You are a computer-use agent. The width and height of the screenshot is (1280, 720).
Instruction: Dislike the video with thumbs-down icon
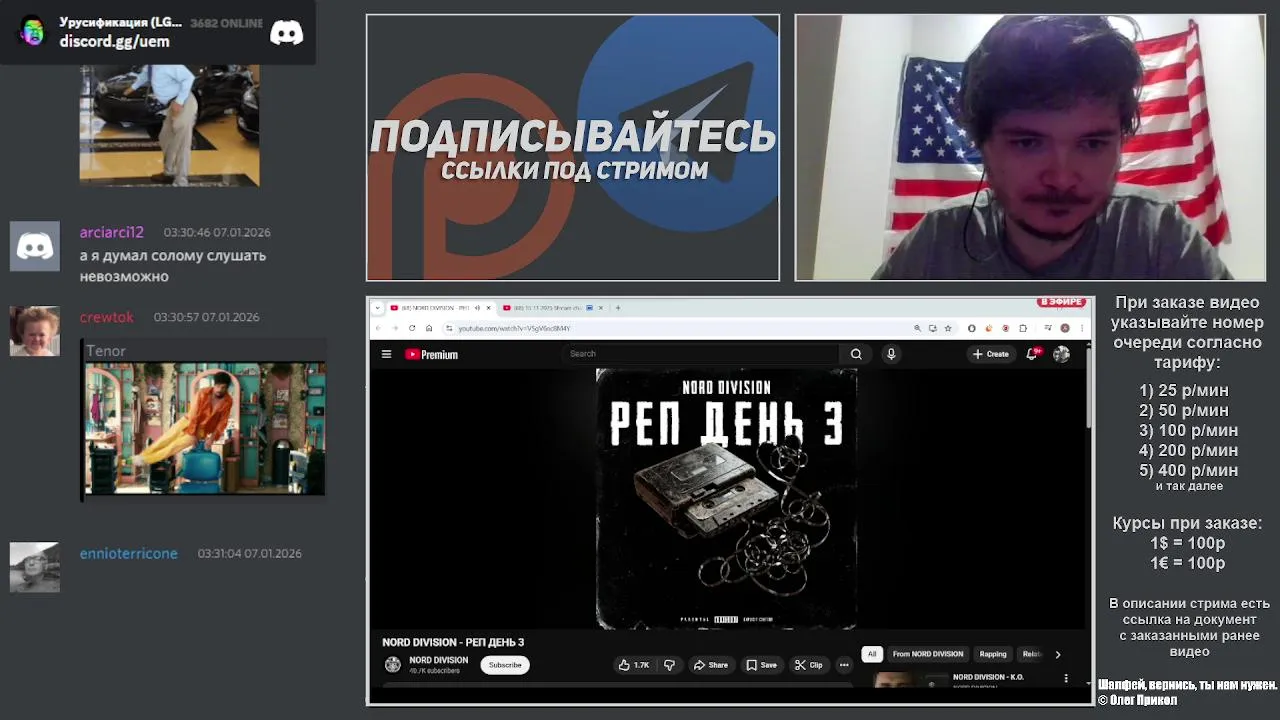(x=669, y=665)
